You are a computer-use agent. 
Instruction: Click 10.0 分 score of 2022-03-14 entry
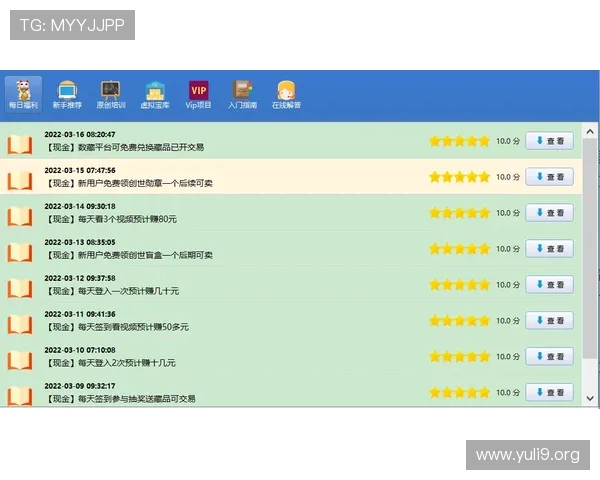508,213
